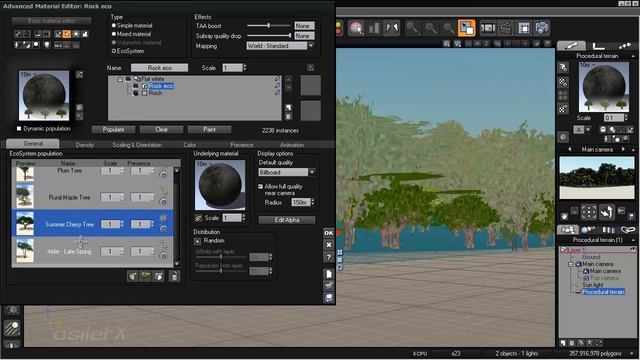
Task: Select the Mixed material type
Action: coord(114,34)
